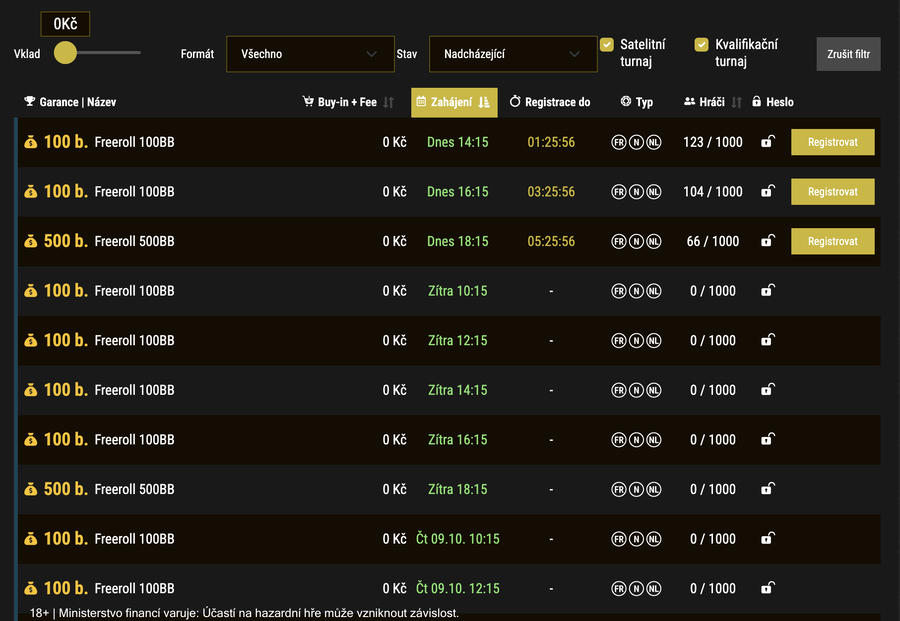900x621 pixels.
Task: Open the Formát dropdown showing Všechno
Action: (309, 54)
